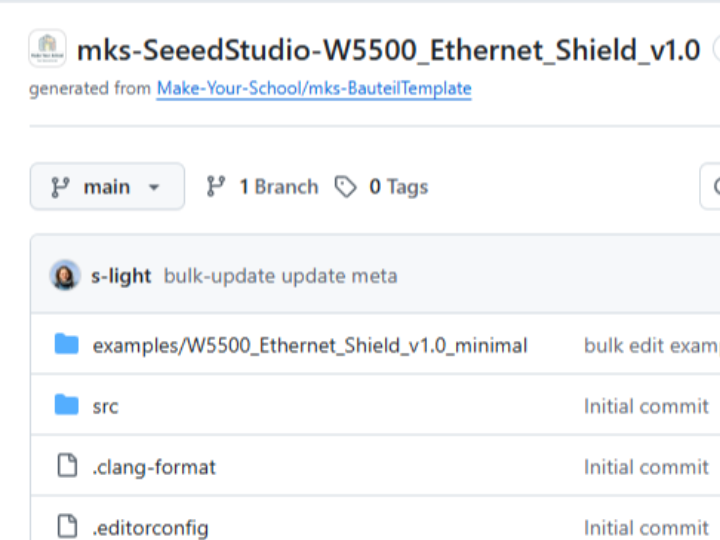Open the .editorconfig file
720x540 pixels.
[x=150, y=527]
